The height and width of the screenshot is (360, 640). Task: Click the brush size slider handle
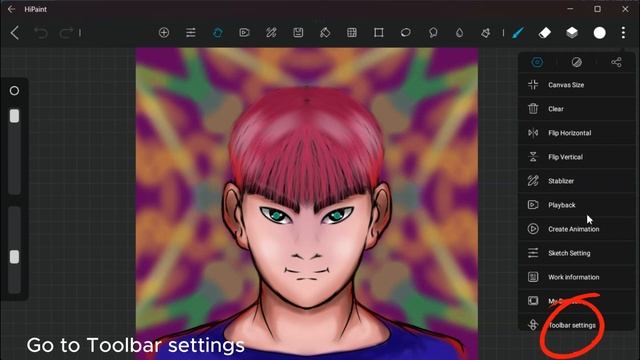[x=14, y=116]
